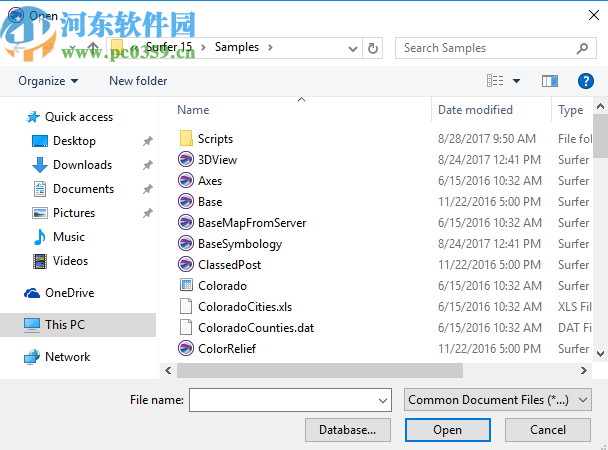Select the ColoradoCounties.dat file name

pos(256,328)
